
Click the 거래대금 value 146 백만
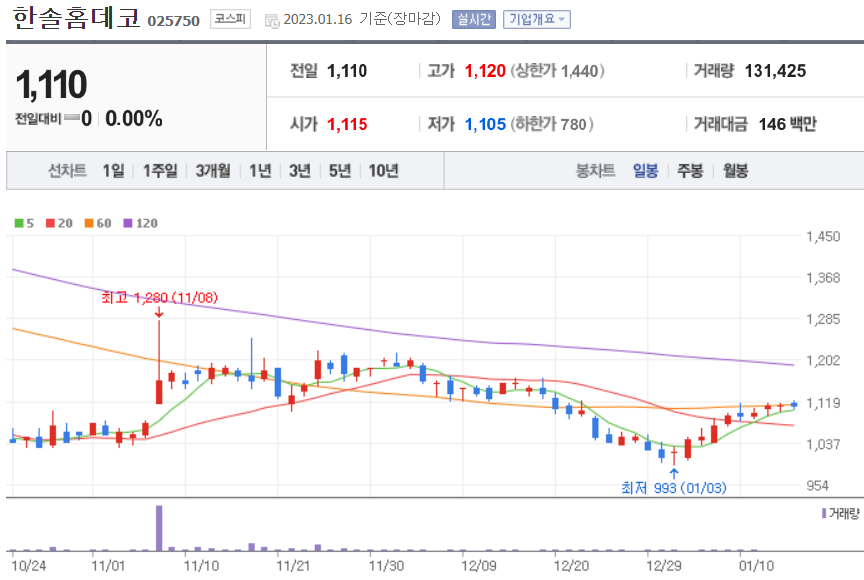coord(787,124)
